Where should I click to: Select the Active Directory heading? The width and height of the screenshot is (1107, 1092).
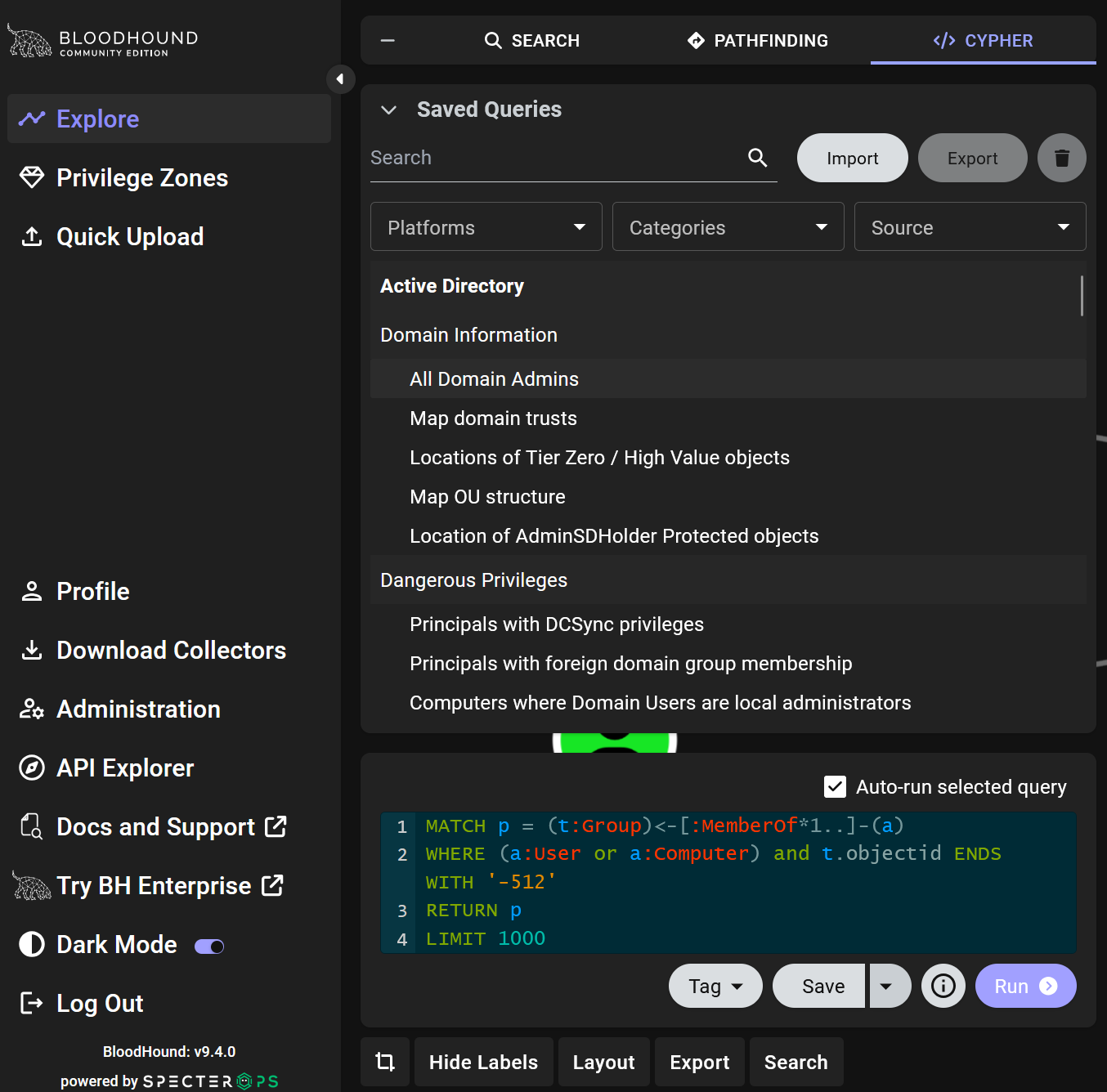point(452,286)
